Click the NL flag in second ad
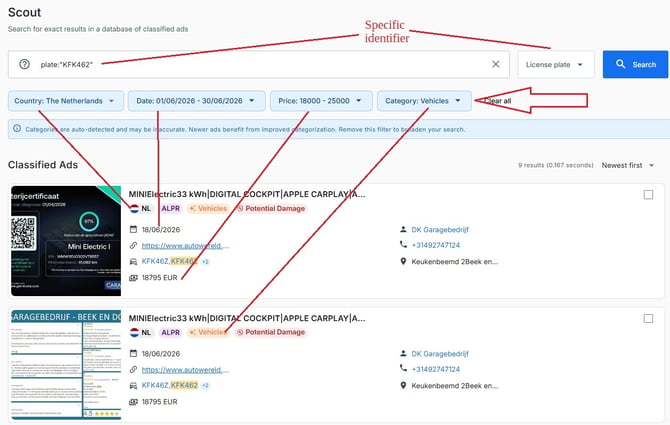 (135, 332)
